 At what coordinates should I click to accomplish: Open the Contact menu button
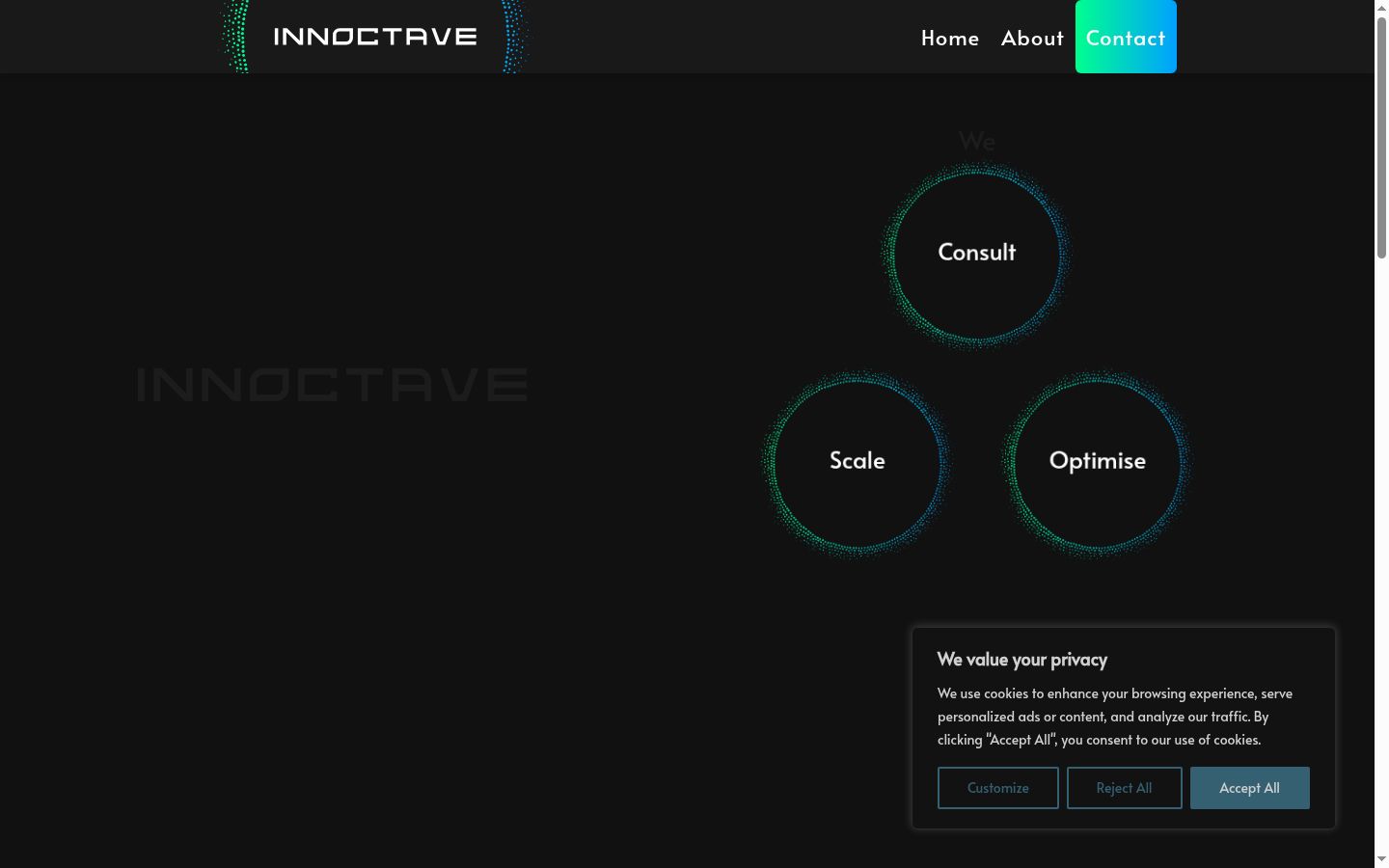pos(1126,37)
